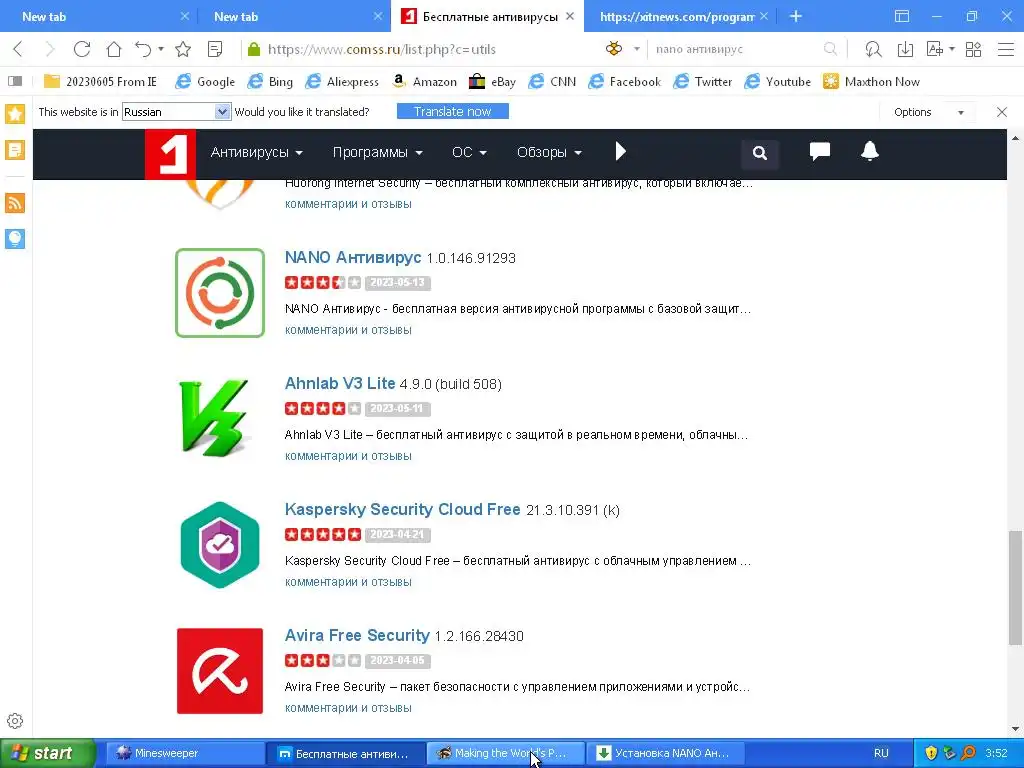Click the green padlock security icon
Viewport: 1024px width, 768px height.
[x=255, y=49]
